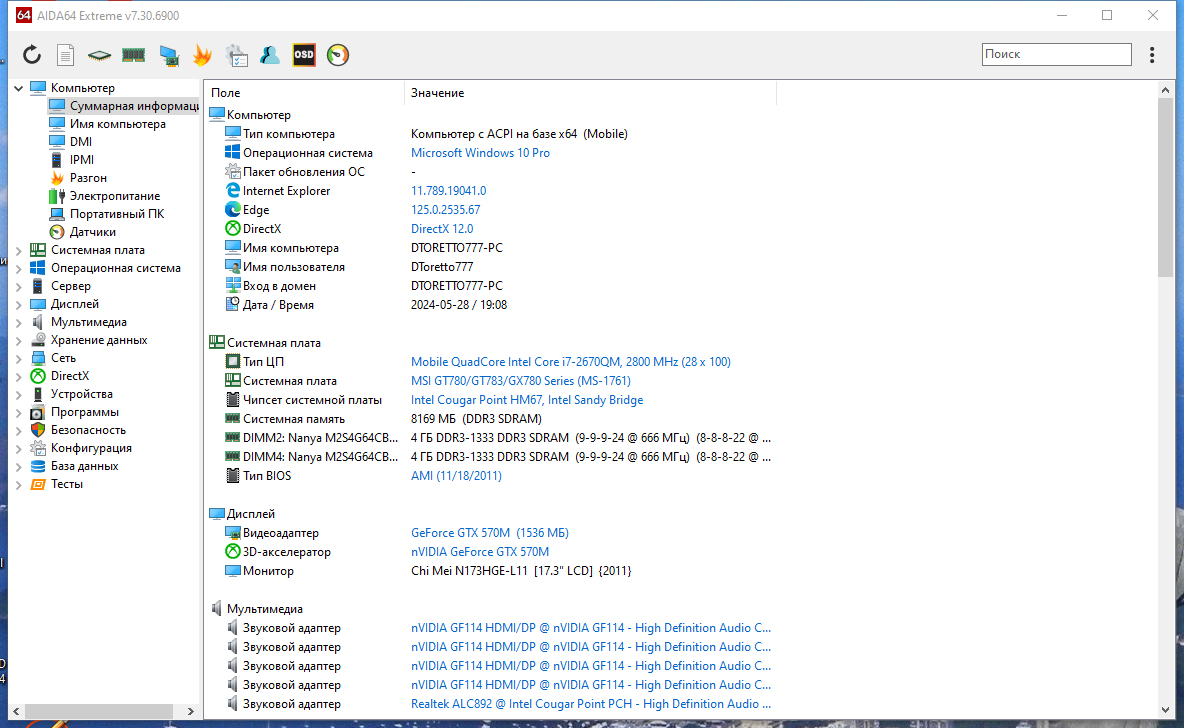Image resolution: width=1184 pixels, height=728 pixels.
Task: Expand the Мультимедиа tree node
Action: [x=19, y=322]
